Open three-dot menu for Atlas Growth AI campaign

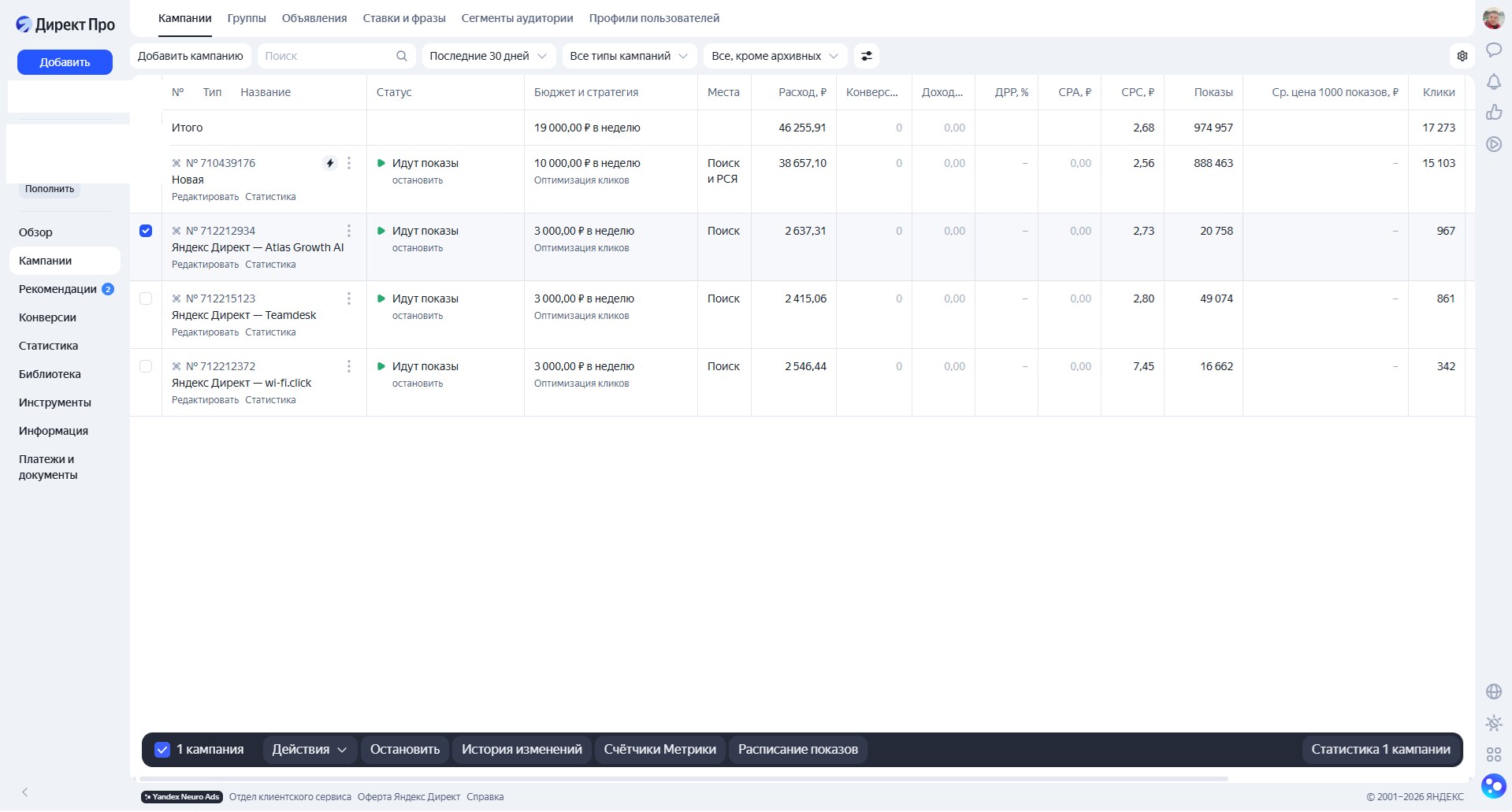pos(349,231)
